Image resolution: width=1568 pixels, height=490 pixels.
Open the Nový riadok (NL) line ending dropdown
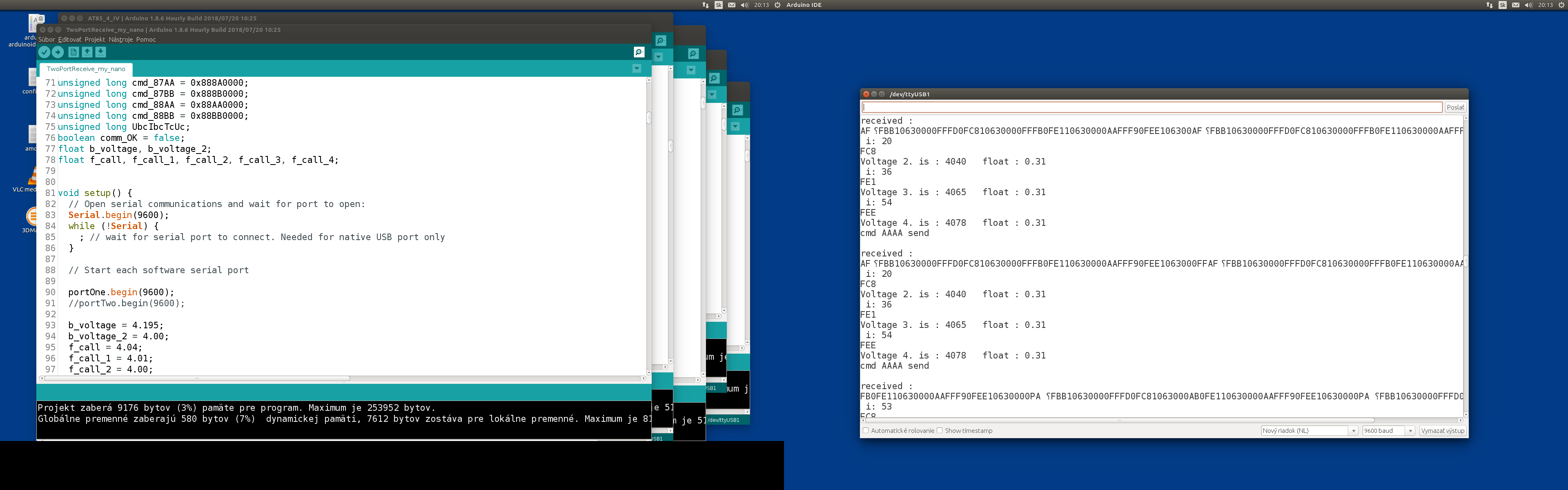(1309, 430)
